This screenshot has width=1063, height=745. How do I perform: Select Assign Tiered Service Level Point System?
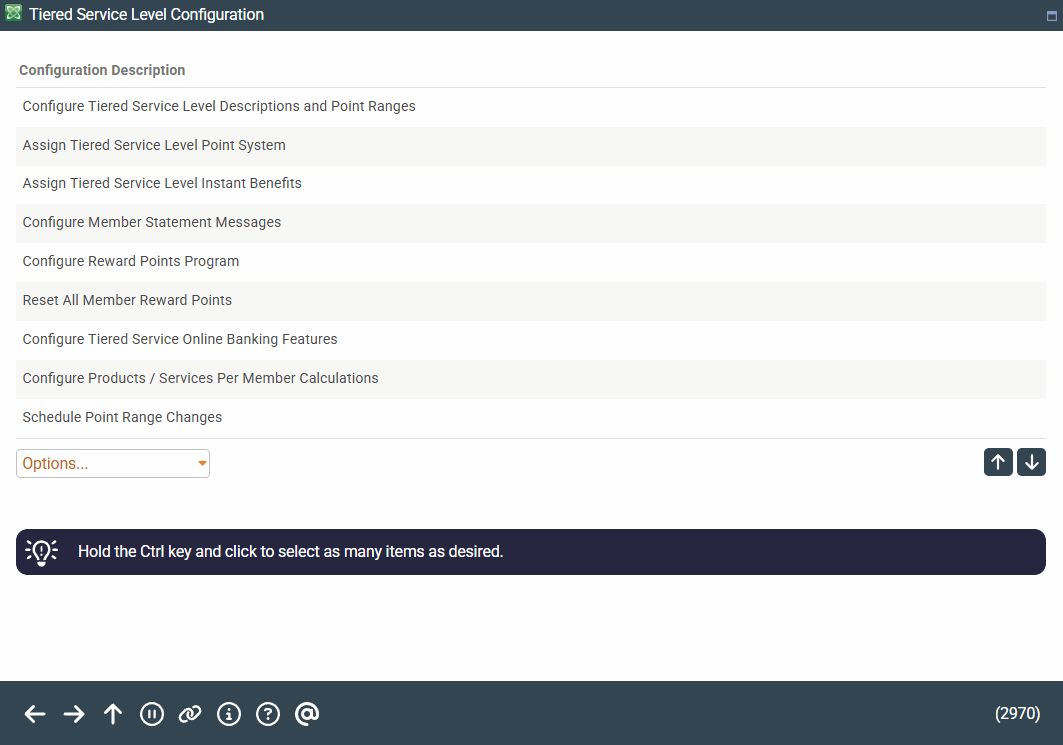tap(154, 145)
